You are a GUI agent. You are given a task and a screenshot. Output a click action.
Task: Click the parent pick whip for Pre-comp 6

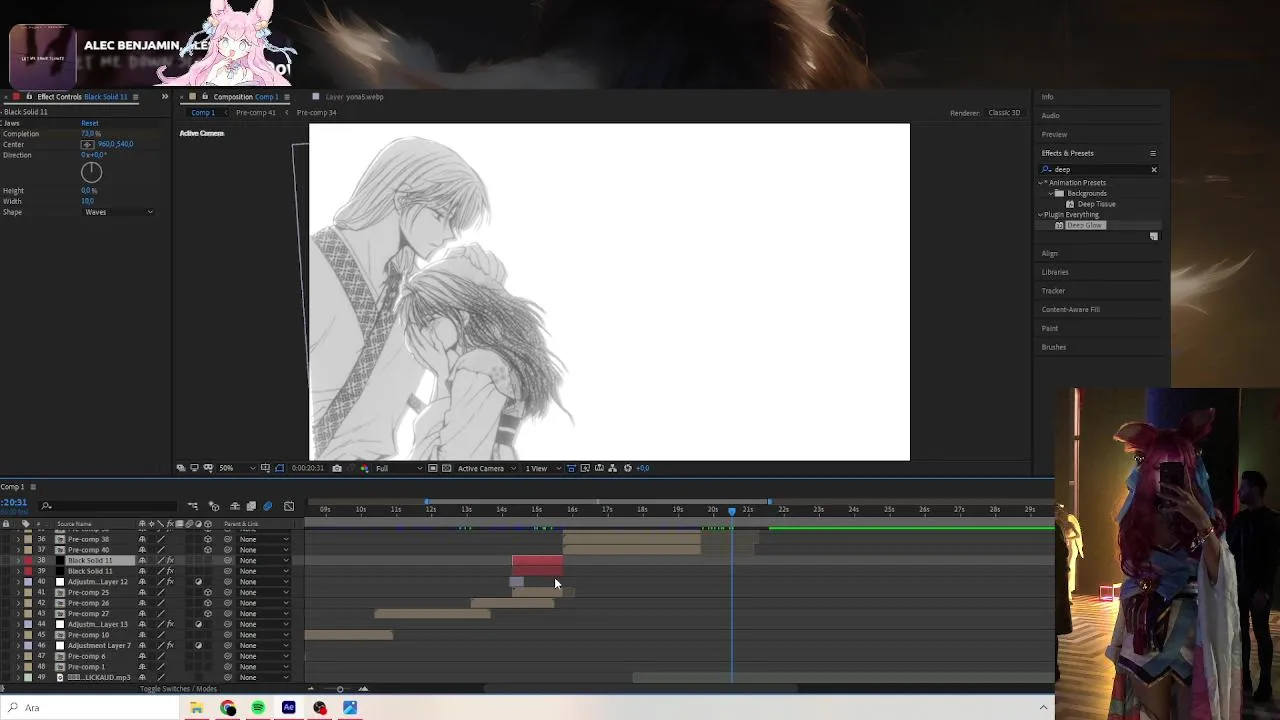[x=227, y=656]
